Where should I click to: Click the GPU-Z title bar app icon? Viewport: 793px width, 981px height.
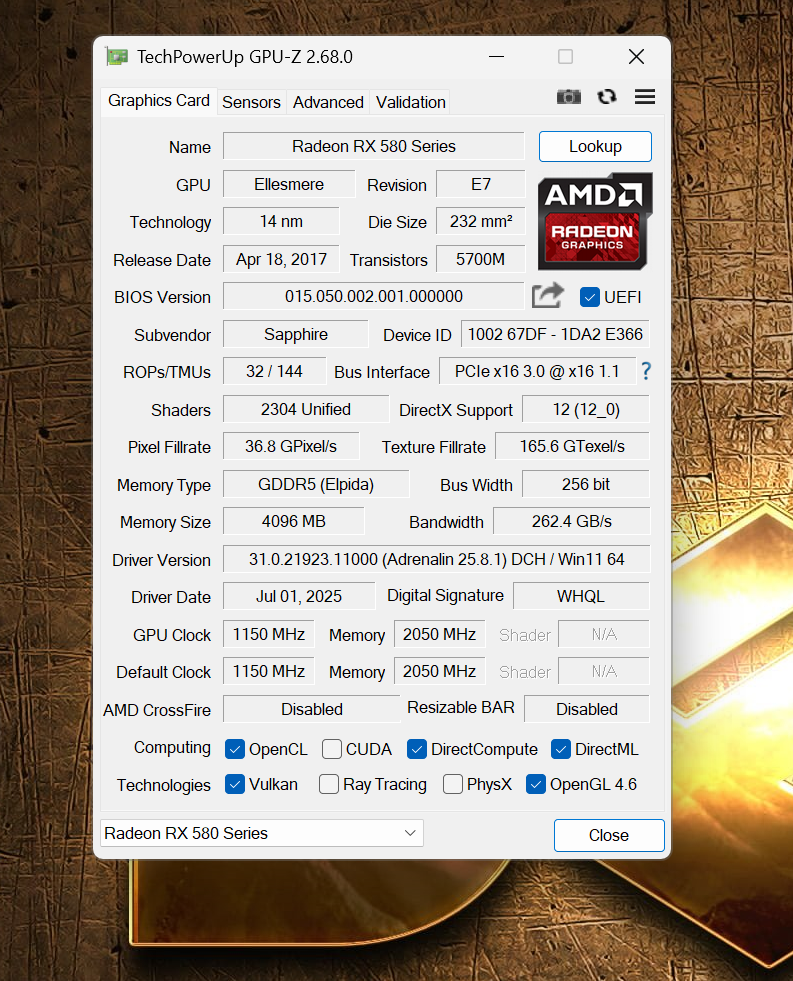pos(117,57)
